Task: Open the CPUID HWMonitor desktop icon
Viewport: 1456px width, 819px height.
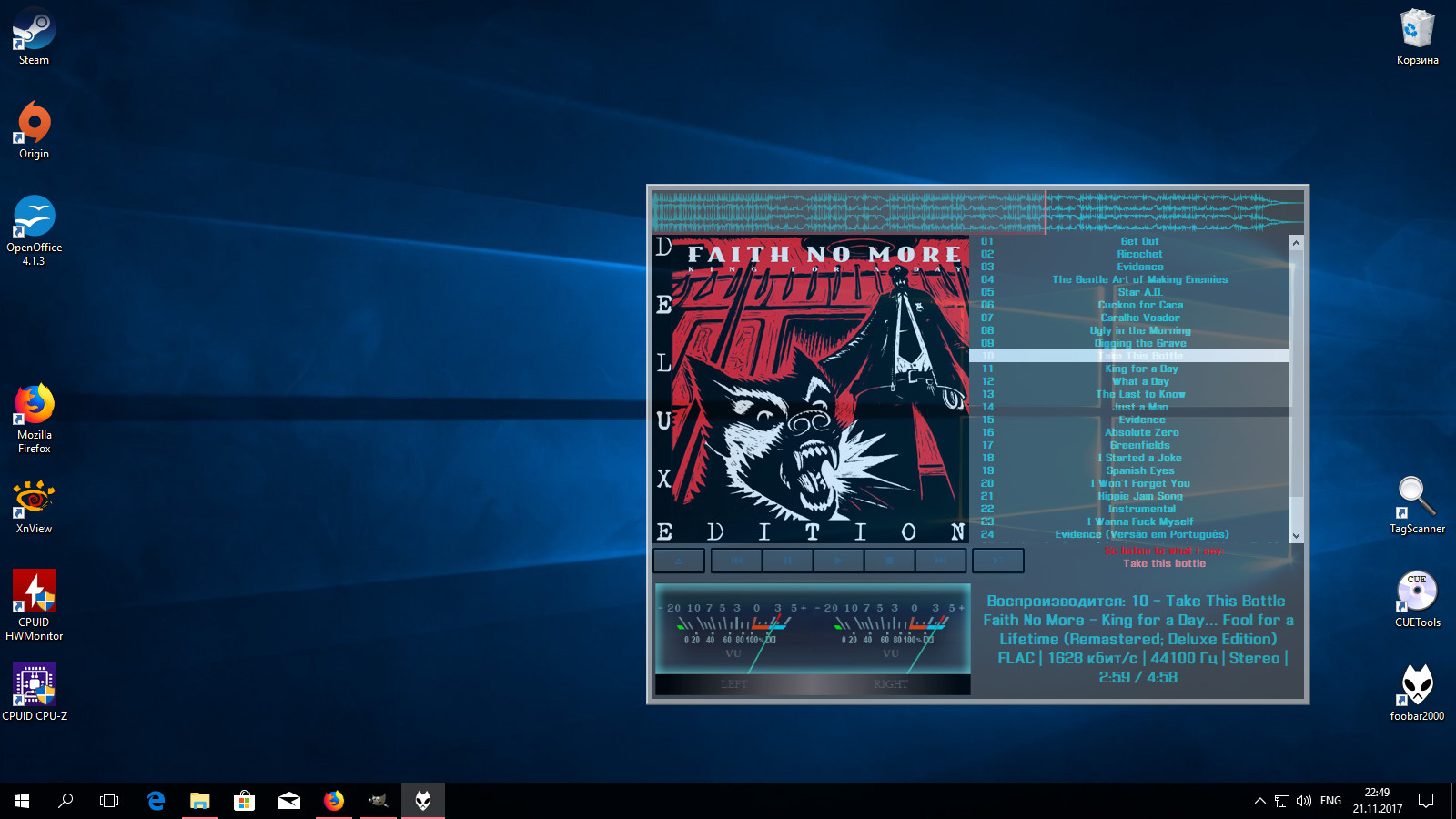Action: 34,605
